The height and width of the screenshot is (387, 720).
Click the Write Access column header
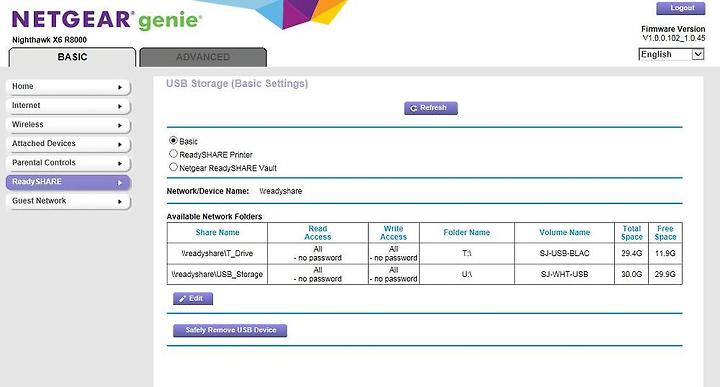[x=394, y=233]
